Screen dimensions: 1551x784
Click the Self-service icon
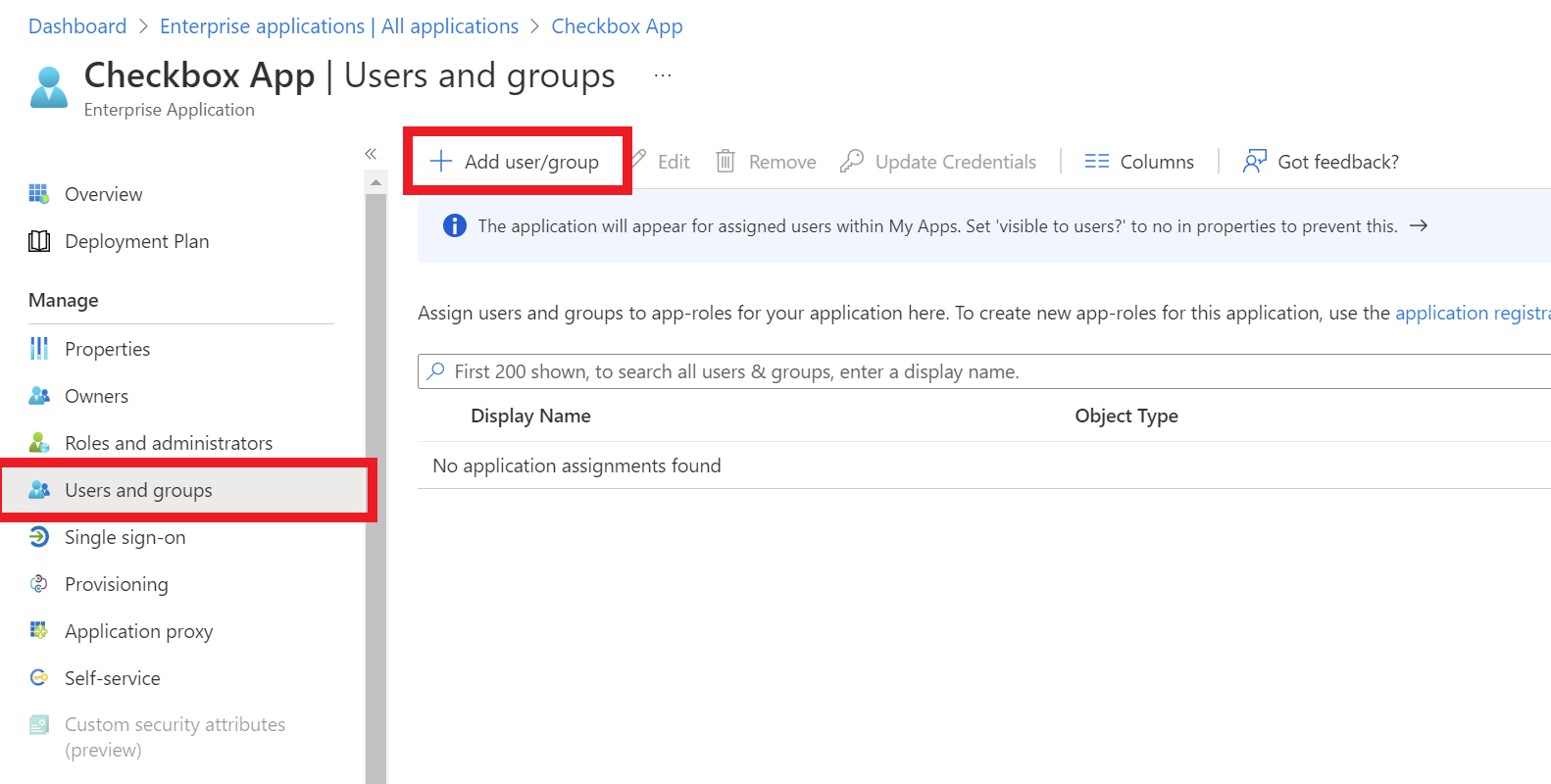[39, 678]
